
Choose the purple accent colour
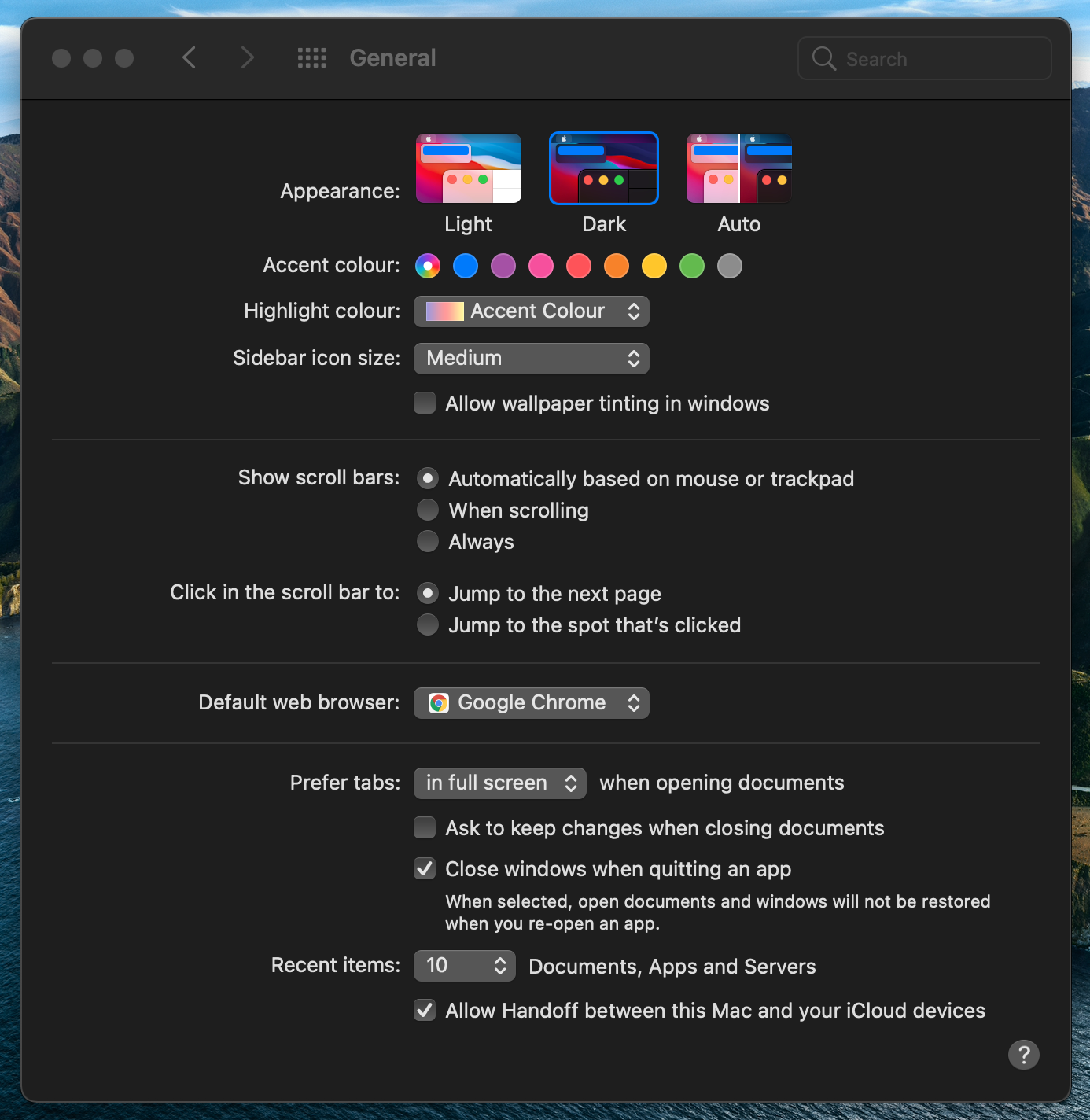coord(503,266)
